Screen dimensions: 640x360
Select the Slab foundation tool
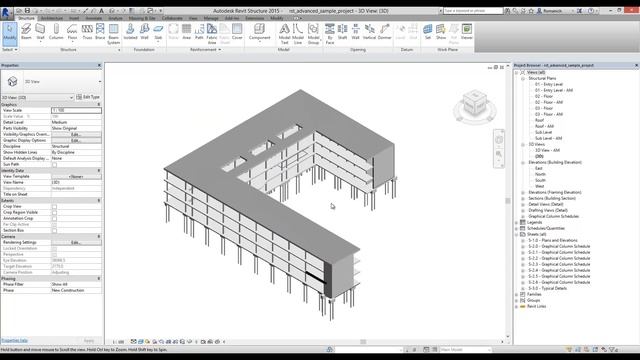click(158, 32)
